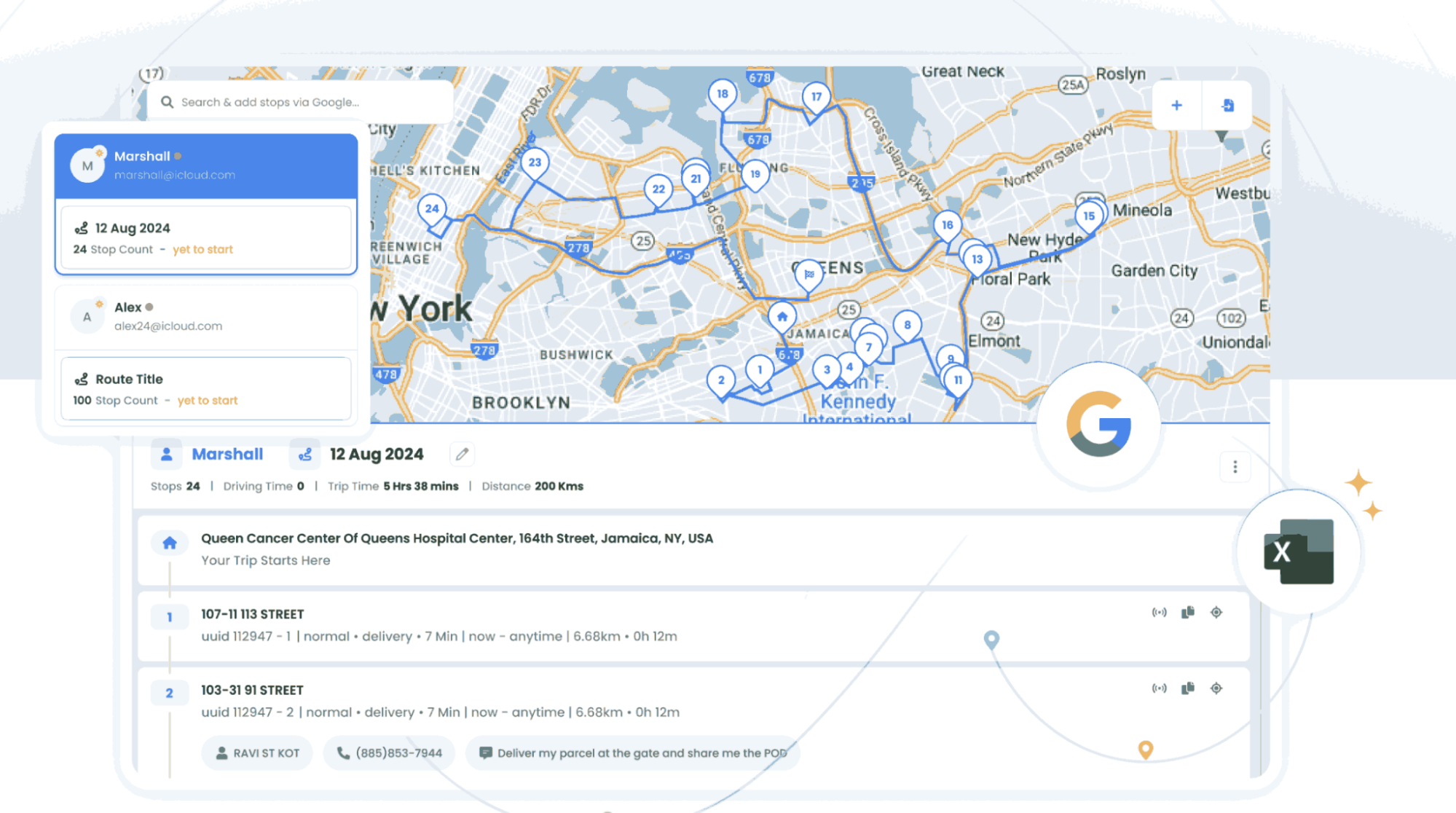The width and height of the screenshot is (1456, 813).
Task: Click the copy icon on the 103-31 91 Street stop
Action: coord(1188,688)
